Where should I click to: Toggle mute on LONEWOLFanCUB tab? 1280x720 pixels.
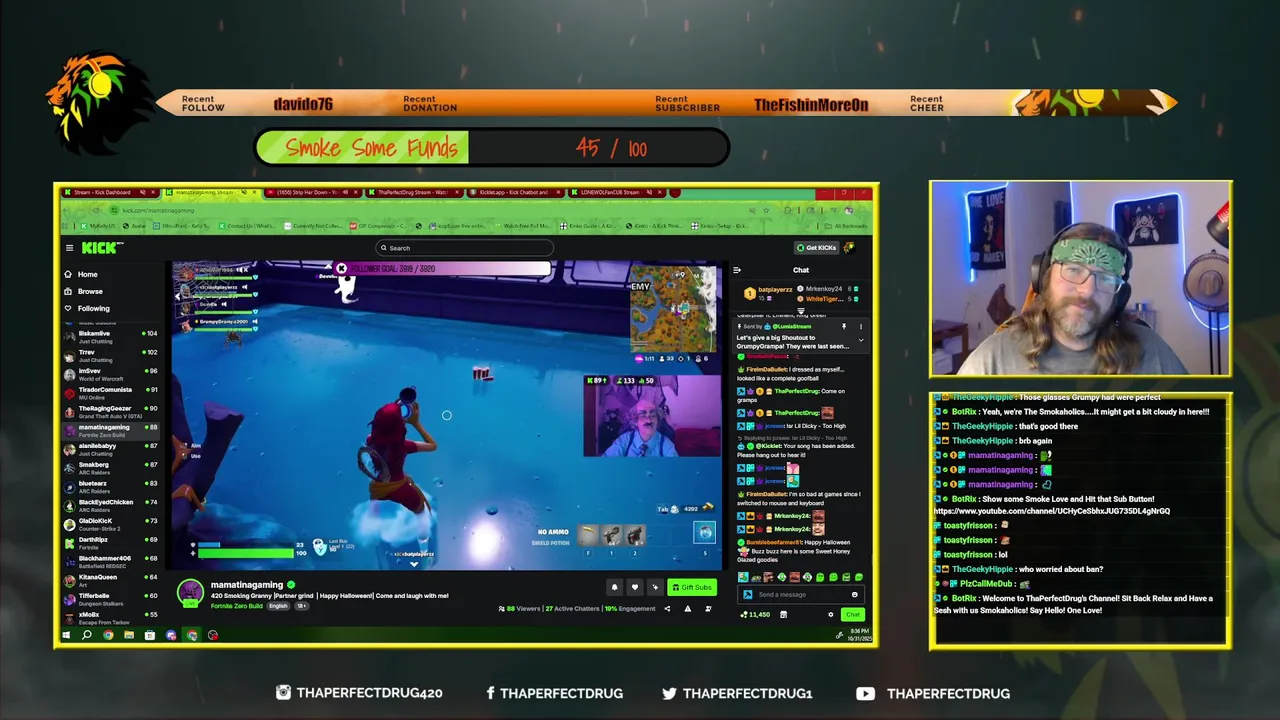pos(649,192)
